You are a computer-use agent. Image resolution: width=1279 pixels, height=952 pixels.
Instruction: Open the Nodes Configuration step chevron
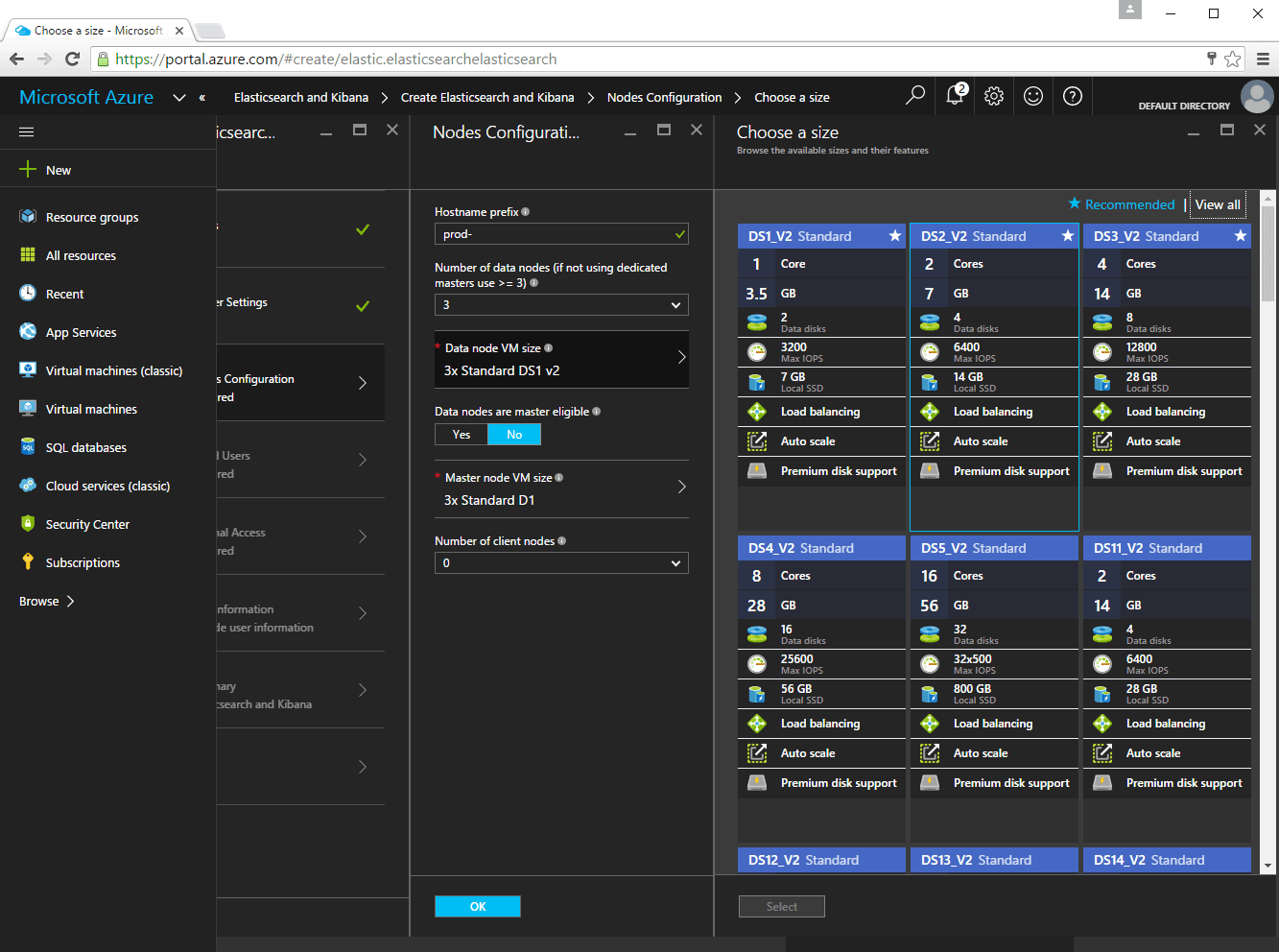(363, 383)
